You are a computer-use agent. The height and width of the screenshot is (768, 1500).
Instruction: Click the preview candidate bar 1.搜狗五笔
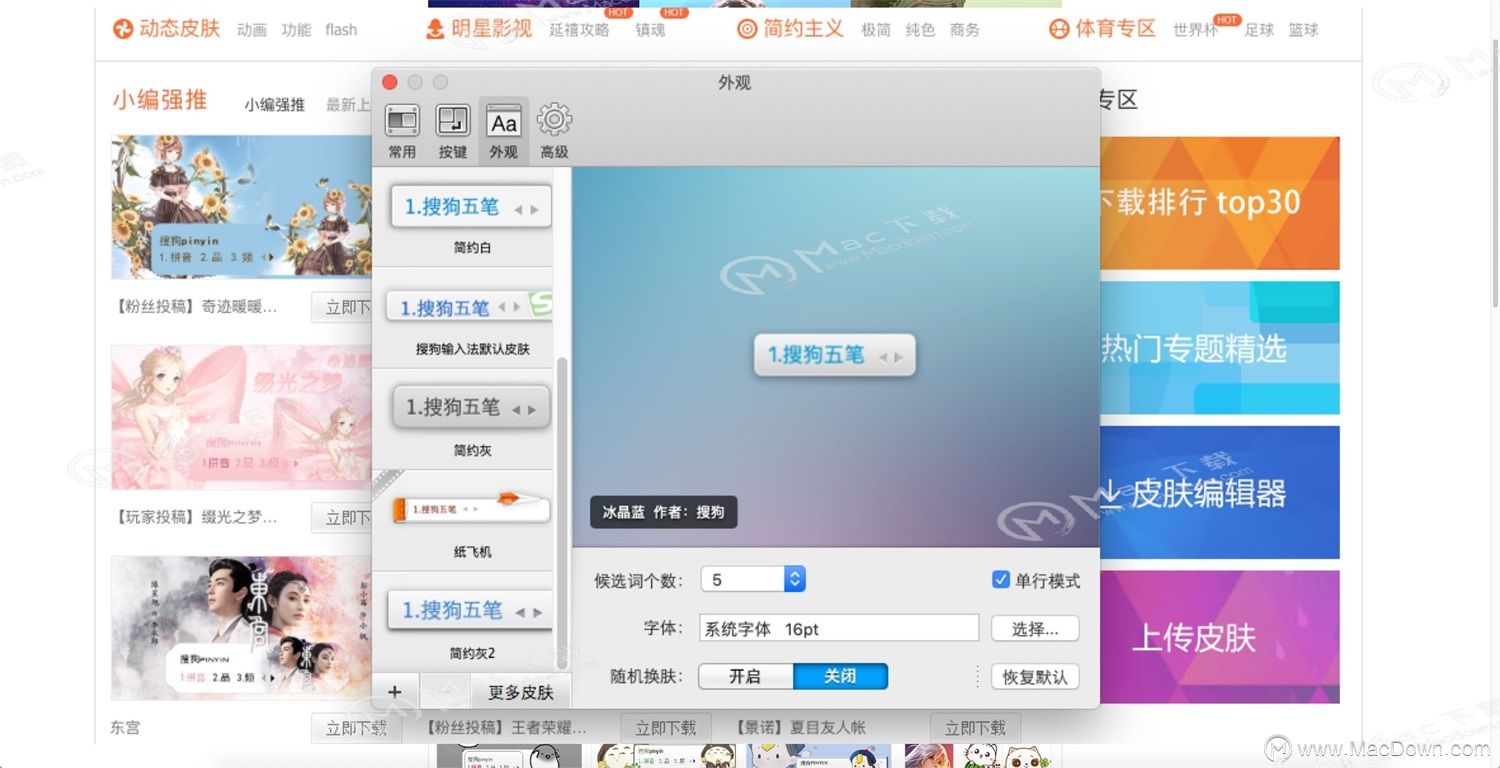835,355
